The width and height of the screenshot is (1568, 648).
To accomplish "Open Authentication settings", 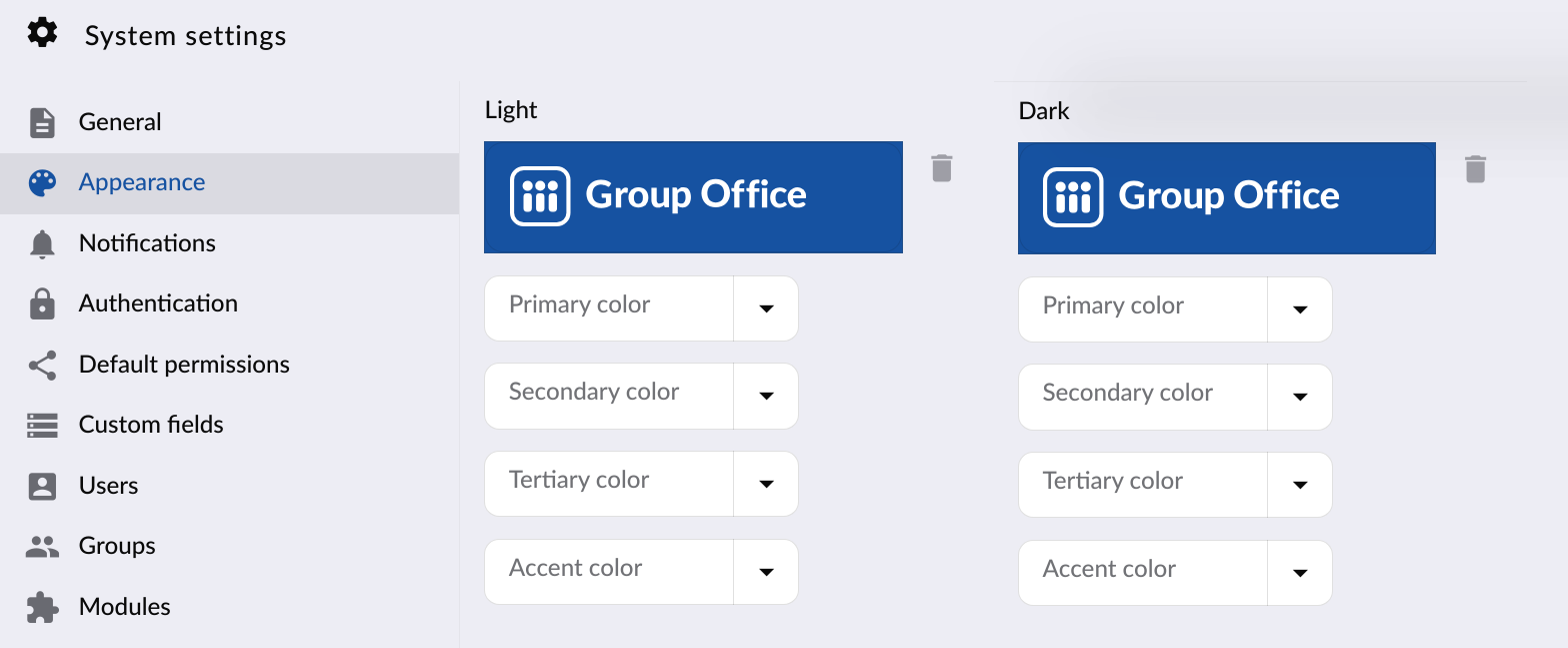I will pos(229,304).
